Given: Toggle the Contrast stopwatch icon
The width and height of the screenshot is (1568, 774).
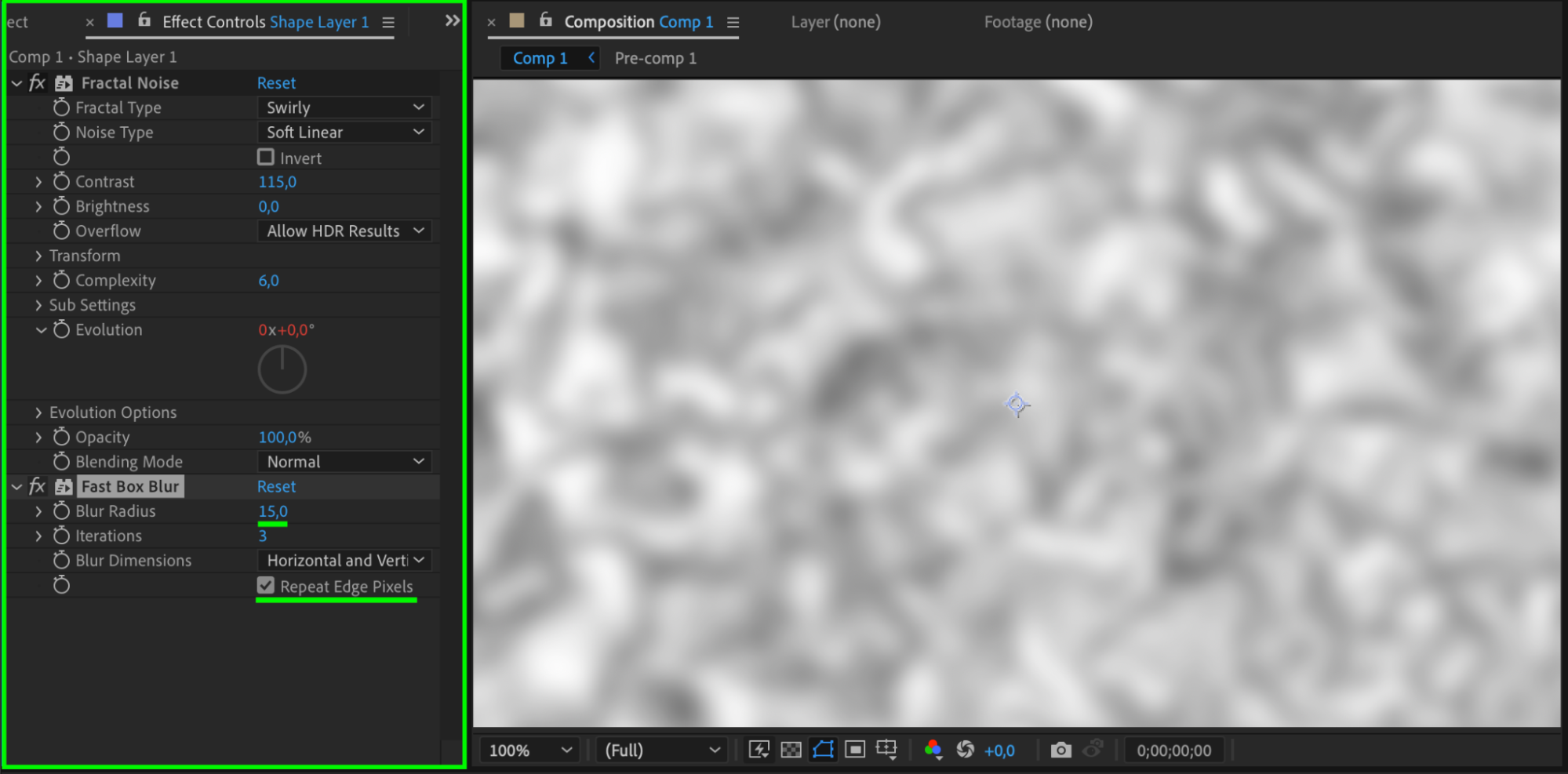Looking at the screenshot, I should pos(61,182).
